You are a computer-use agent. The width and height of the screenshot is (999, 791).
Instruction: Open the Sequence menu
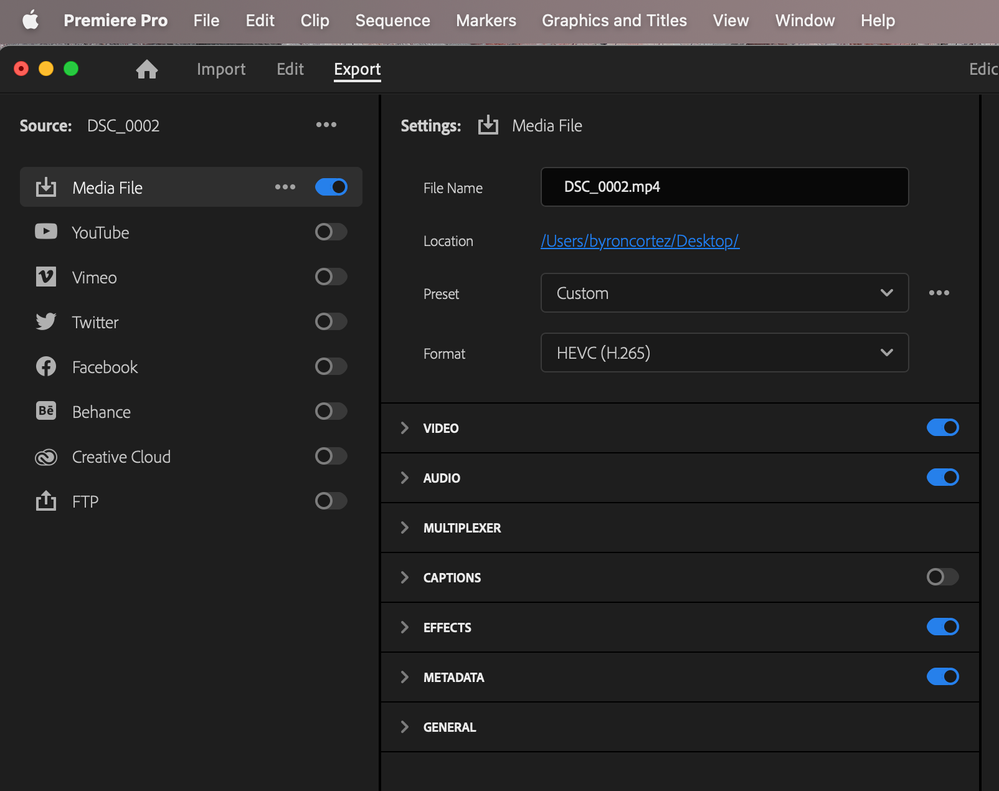(x=392, y=20)
